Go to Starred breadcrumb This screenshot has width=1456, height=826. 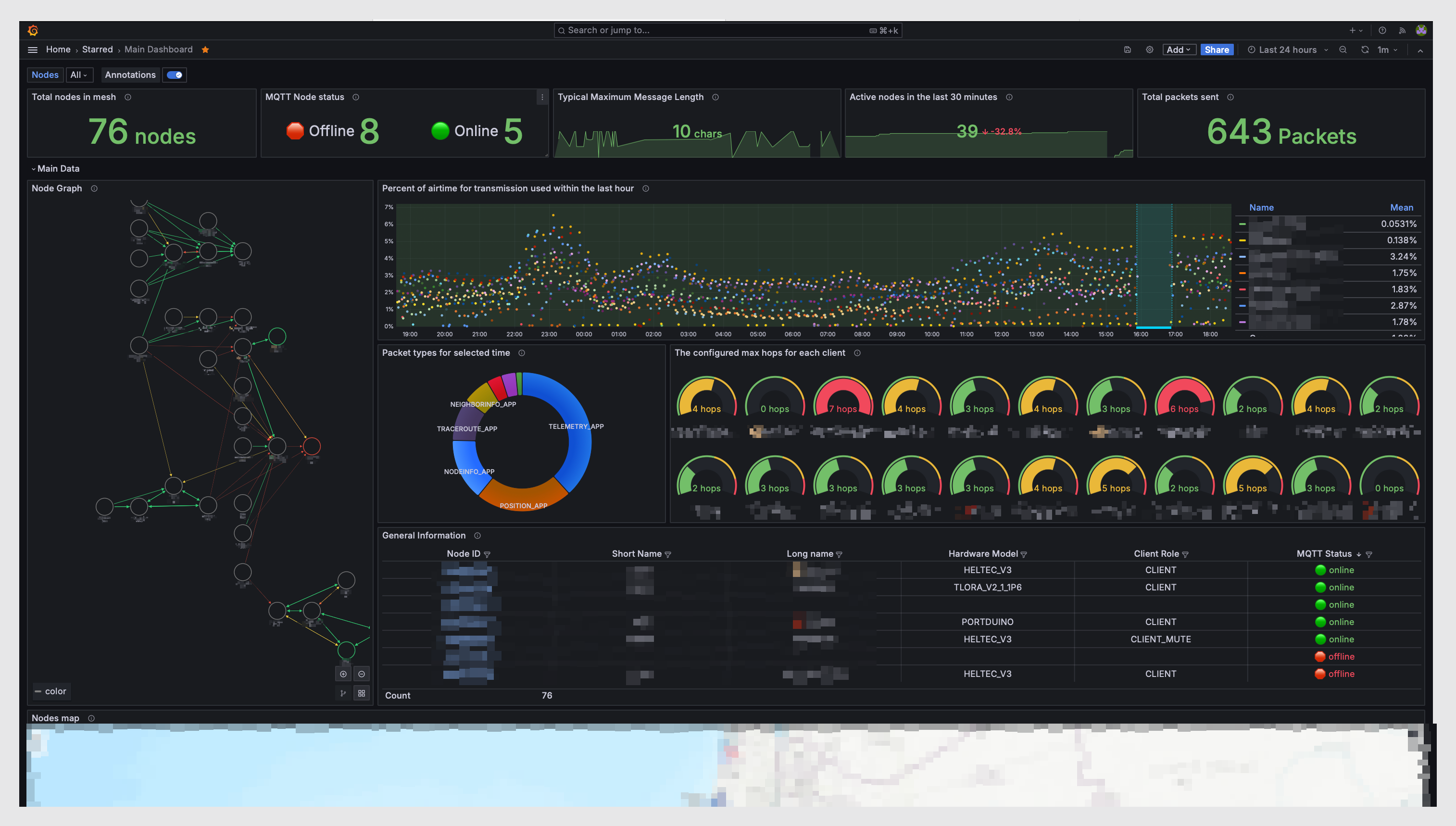(97, 50)
